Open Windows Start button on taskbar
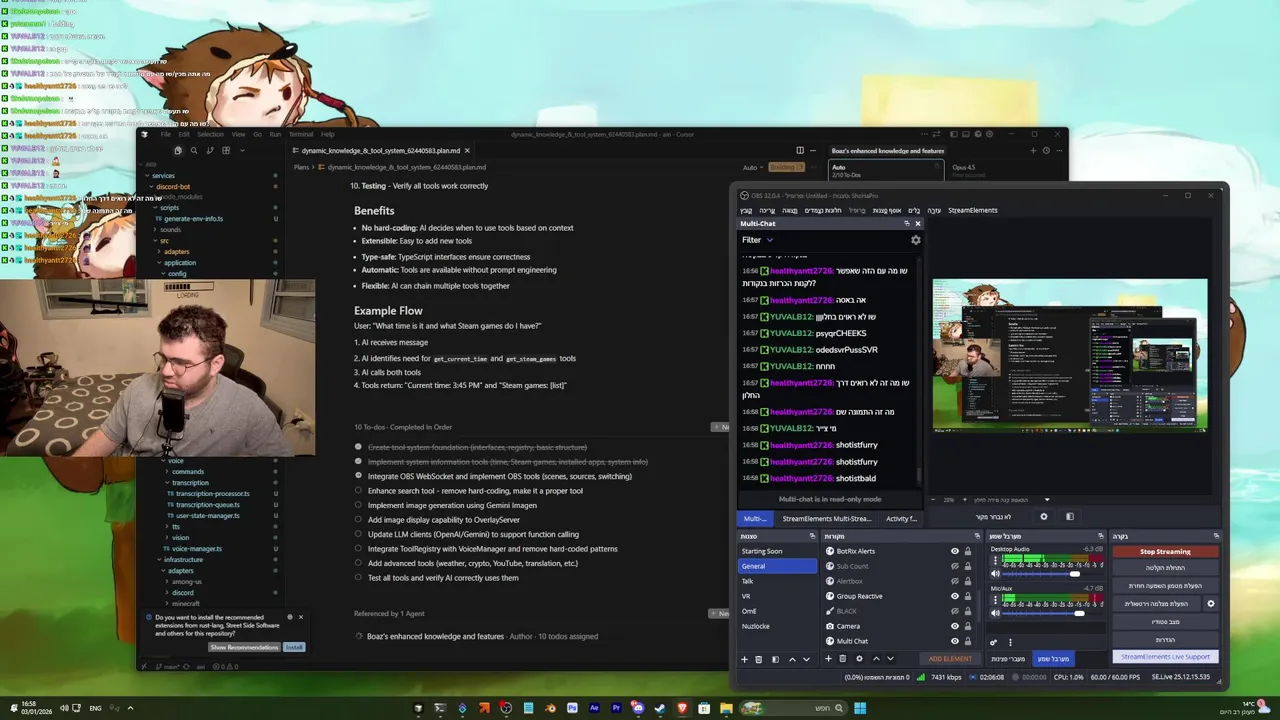The width and height of the screenshot is (1280, 720). coord(860,709)
